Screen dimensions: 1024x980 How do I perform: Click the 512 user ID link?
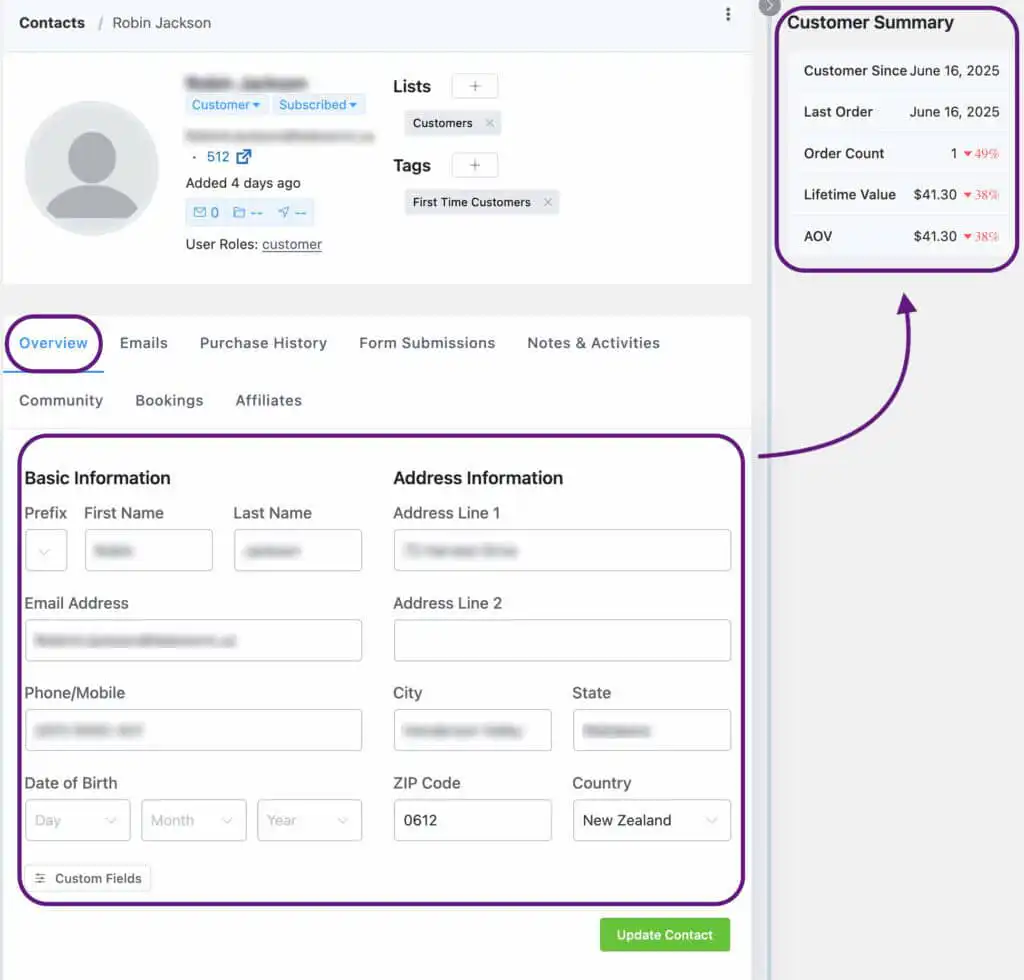pyautogui.click(x=218, y=157)
